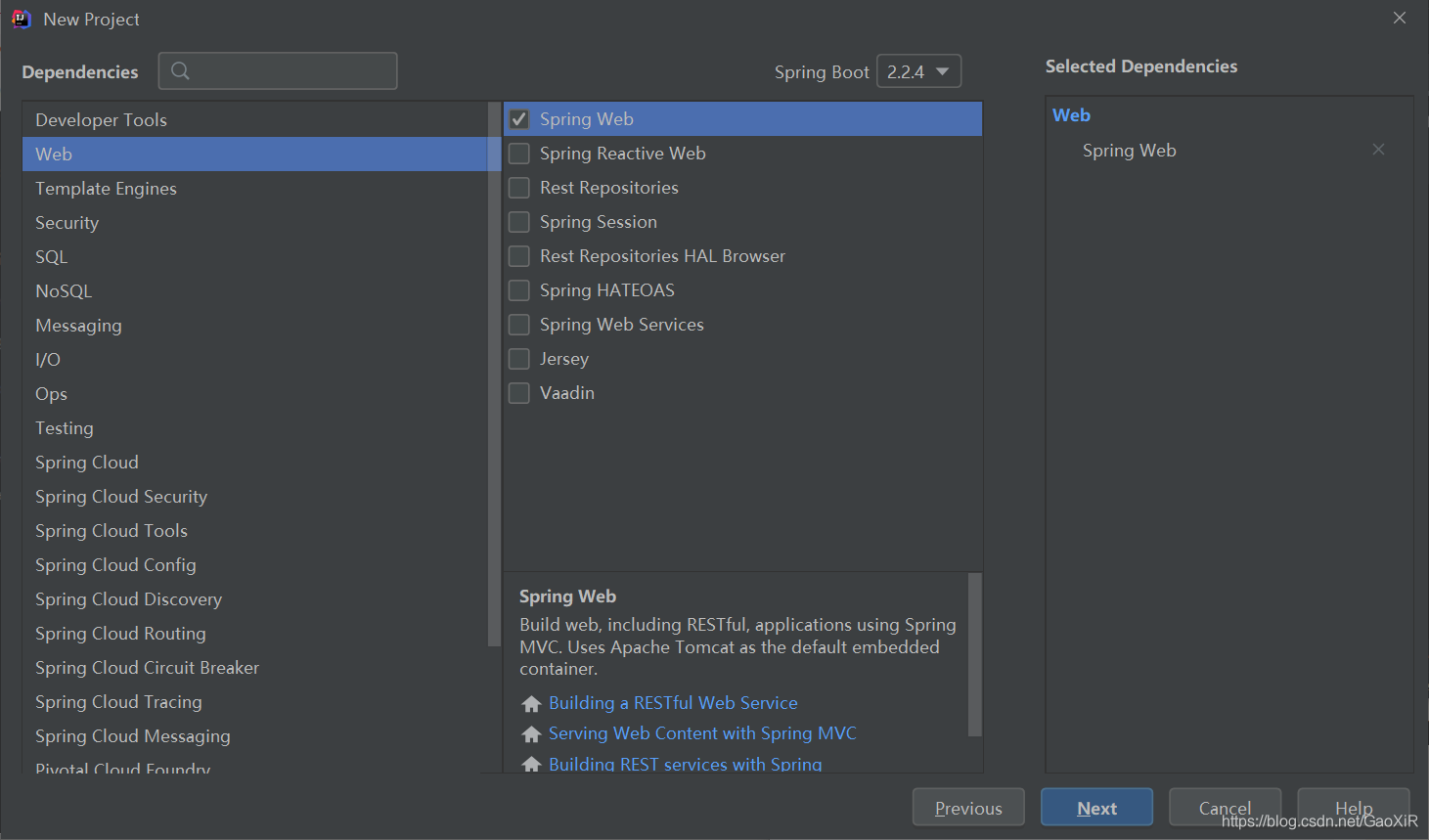Screen dimensions: 1429x840
Task: Select Spring Cloud Tracing category
Action: tap(254, 701)
